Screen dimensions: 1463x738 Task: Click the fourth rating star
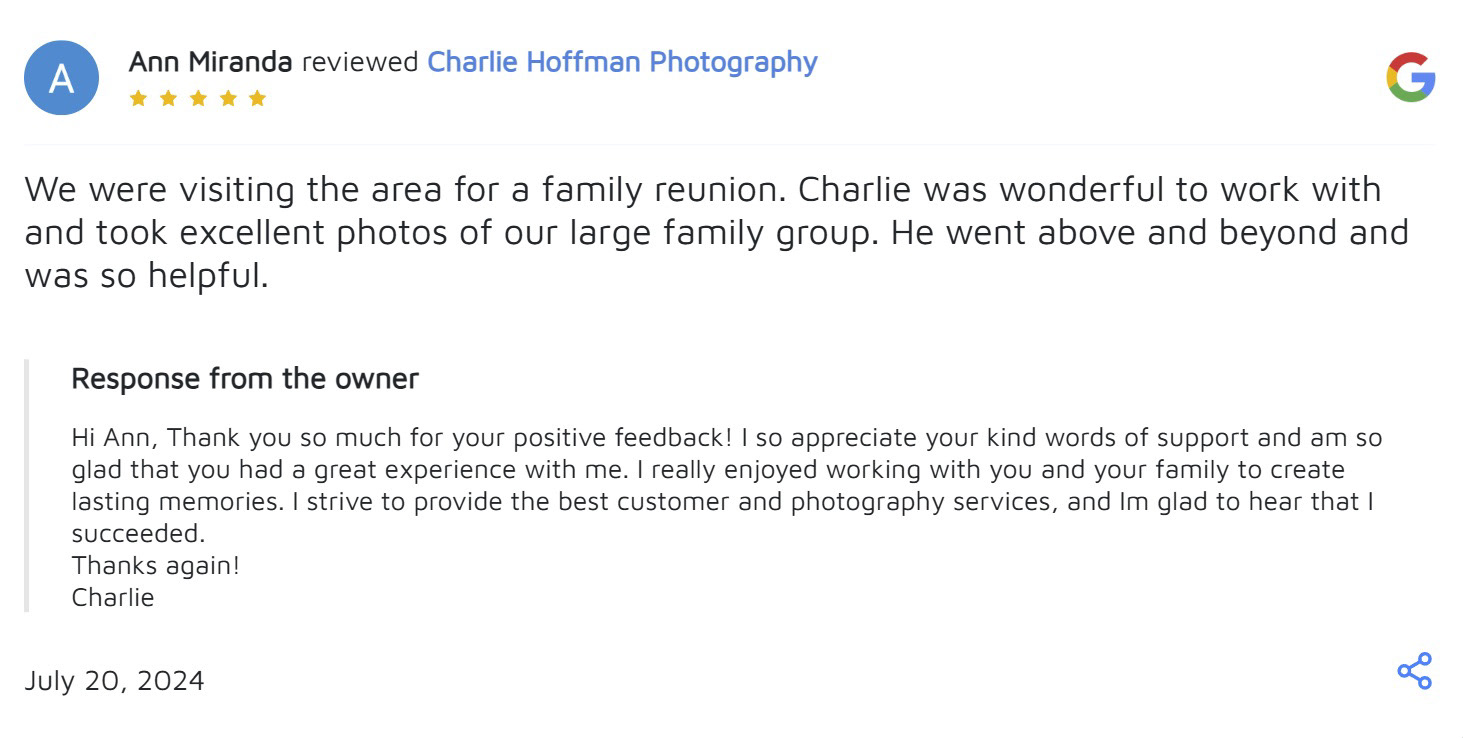(228, 98)
